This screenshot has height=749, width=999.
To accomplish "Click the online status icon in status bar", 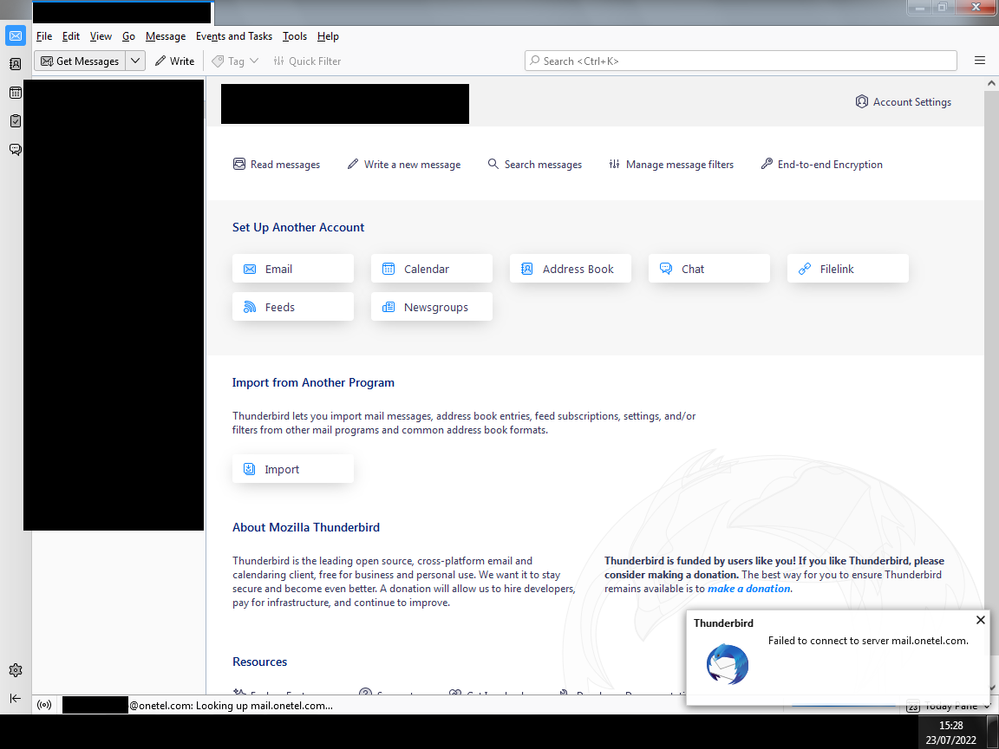I will (x=44, y=705).
